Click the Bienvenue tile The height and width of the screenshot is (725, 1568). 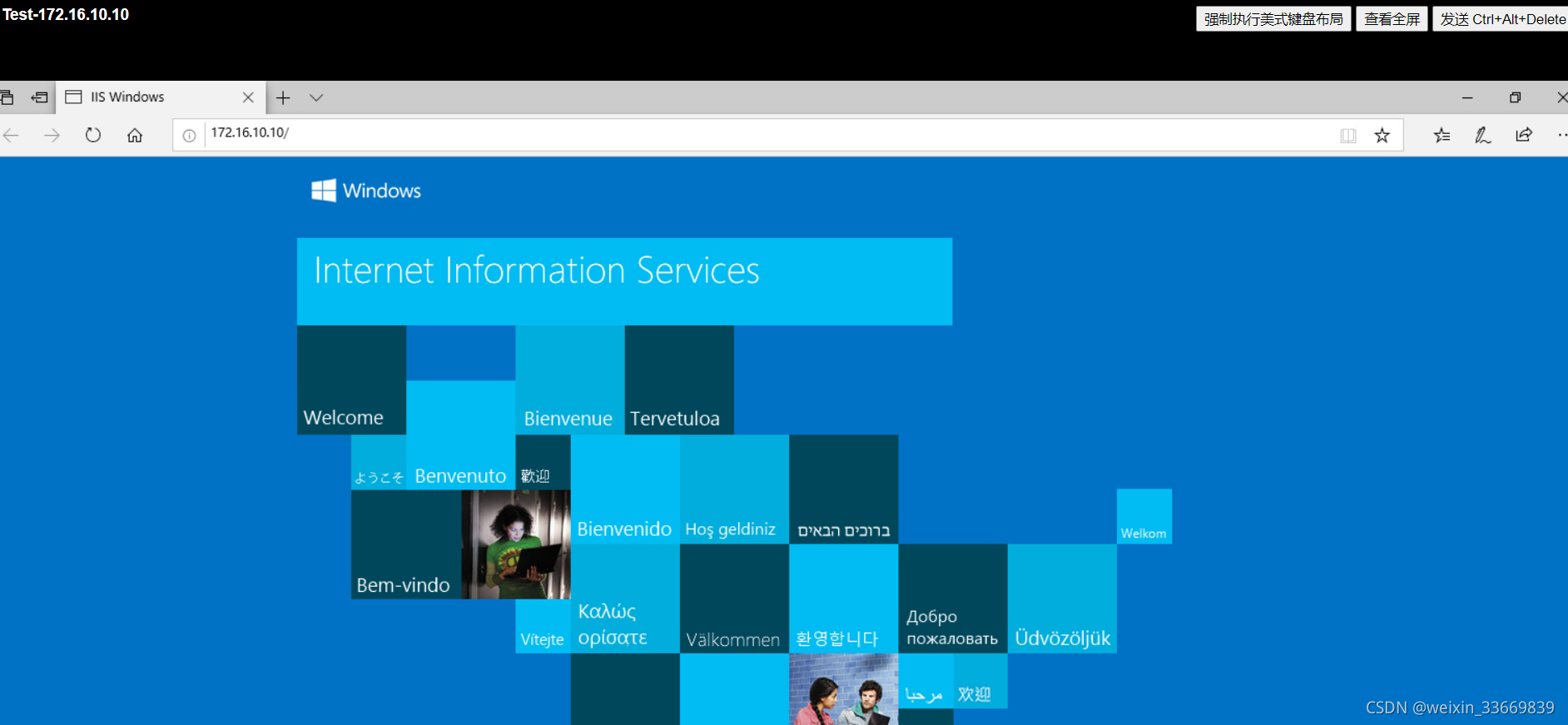pyautogui.click(x=570, y=380)
